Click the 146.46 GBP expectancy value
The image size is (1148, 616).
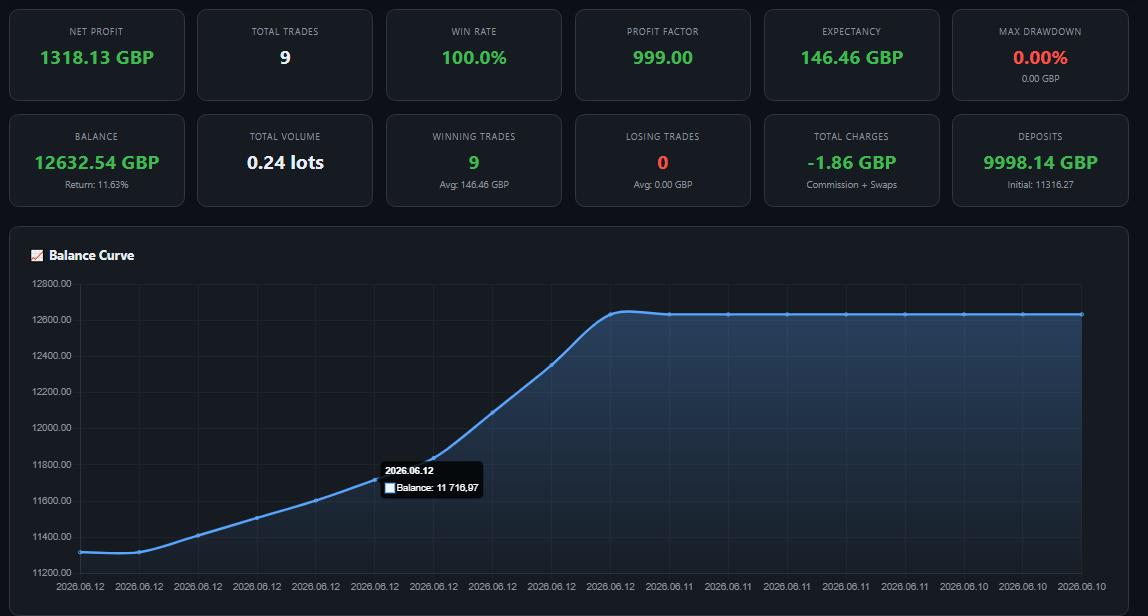[x=851, y=57]
